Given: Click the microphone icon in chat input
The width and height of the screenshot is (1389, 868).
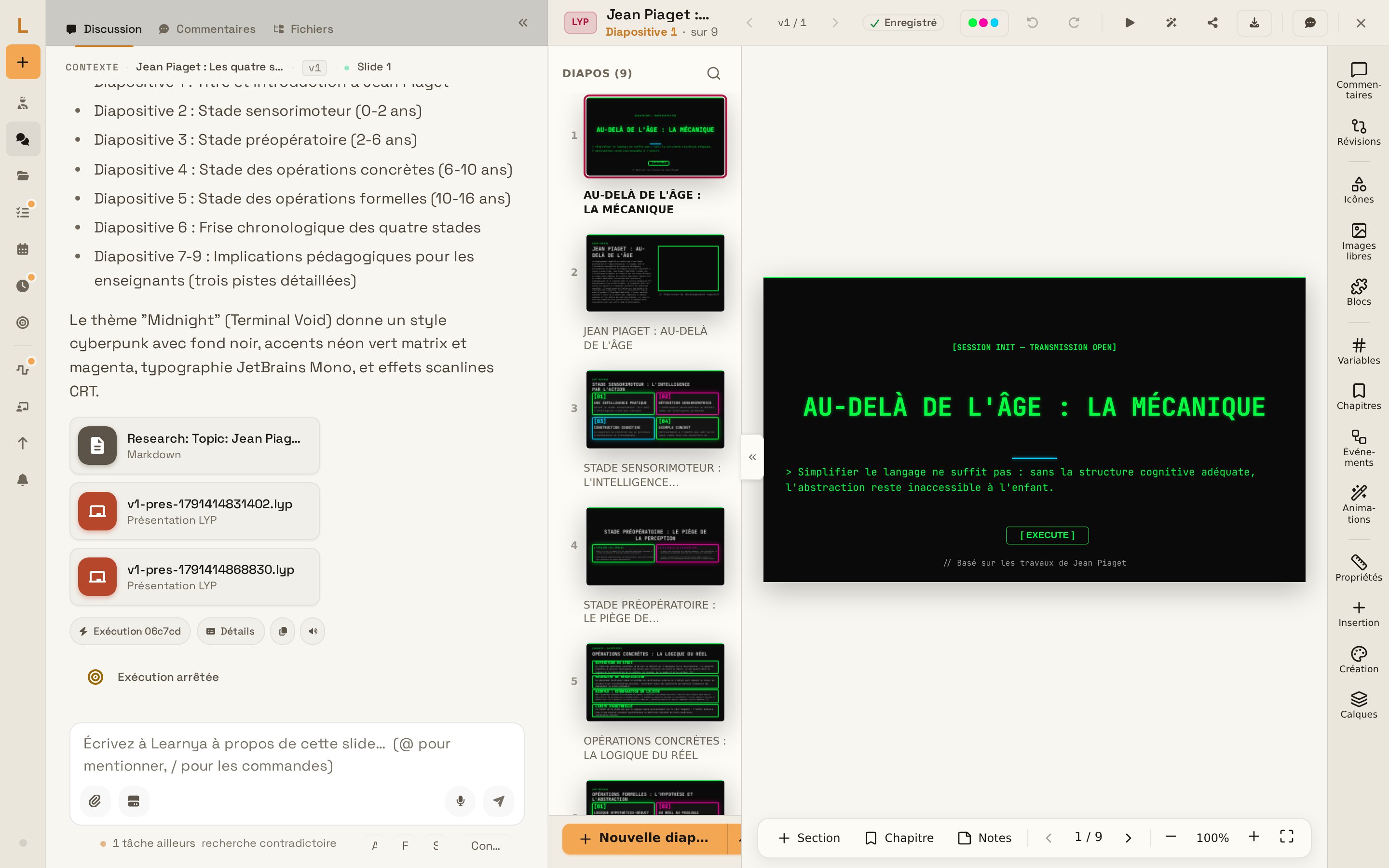Looking at the screenshot, I should pyautogui.click(x=460, y=801).
